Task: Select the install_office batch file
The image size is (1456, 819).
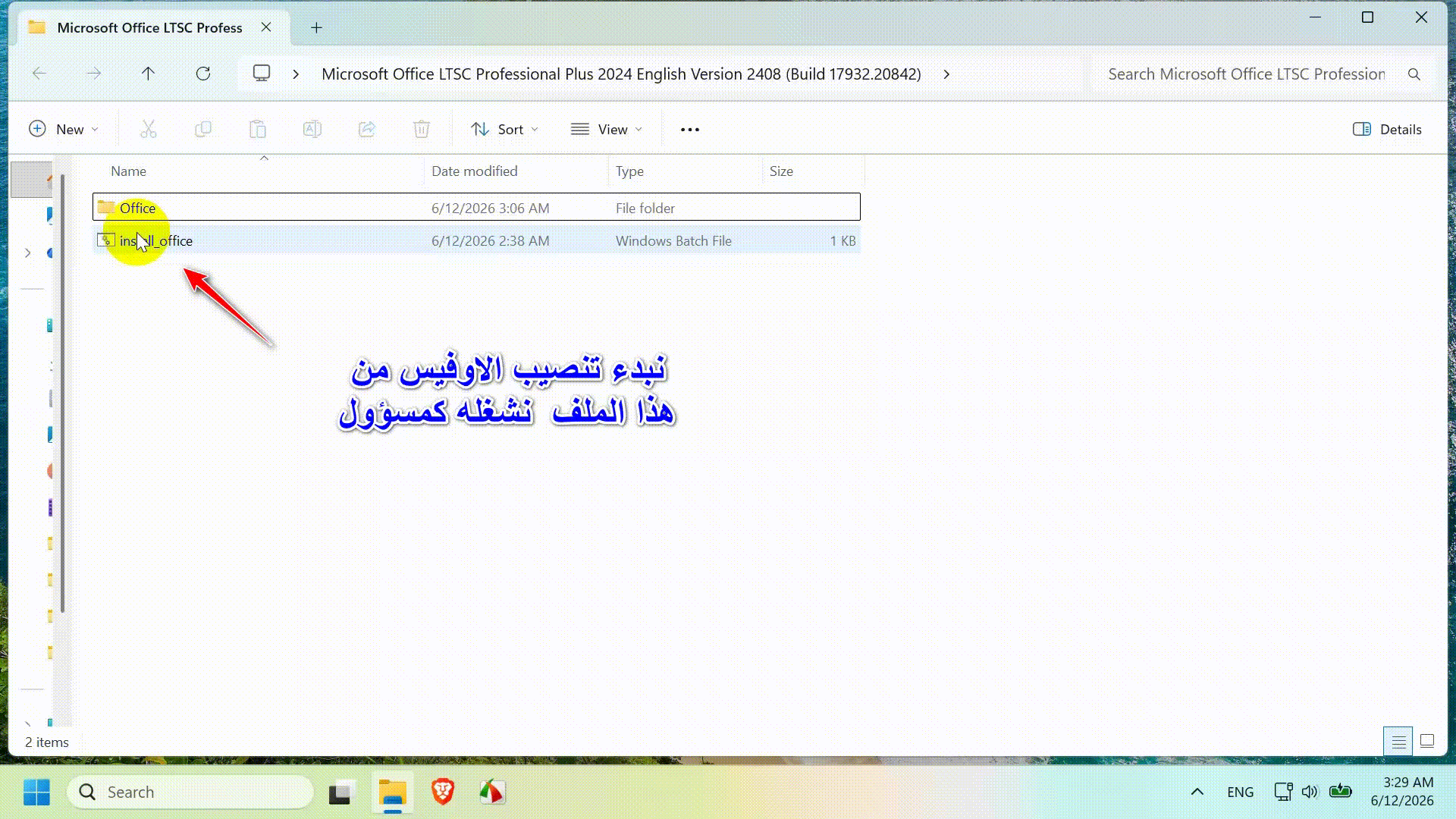Action: coord(476,240)
